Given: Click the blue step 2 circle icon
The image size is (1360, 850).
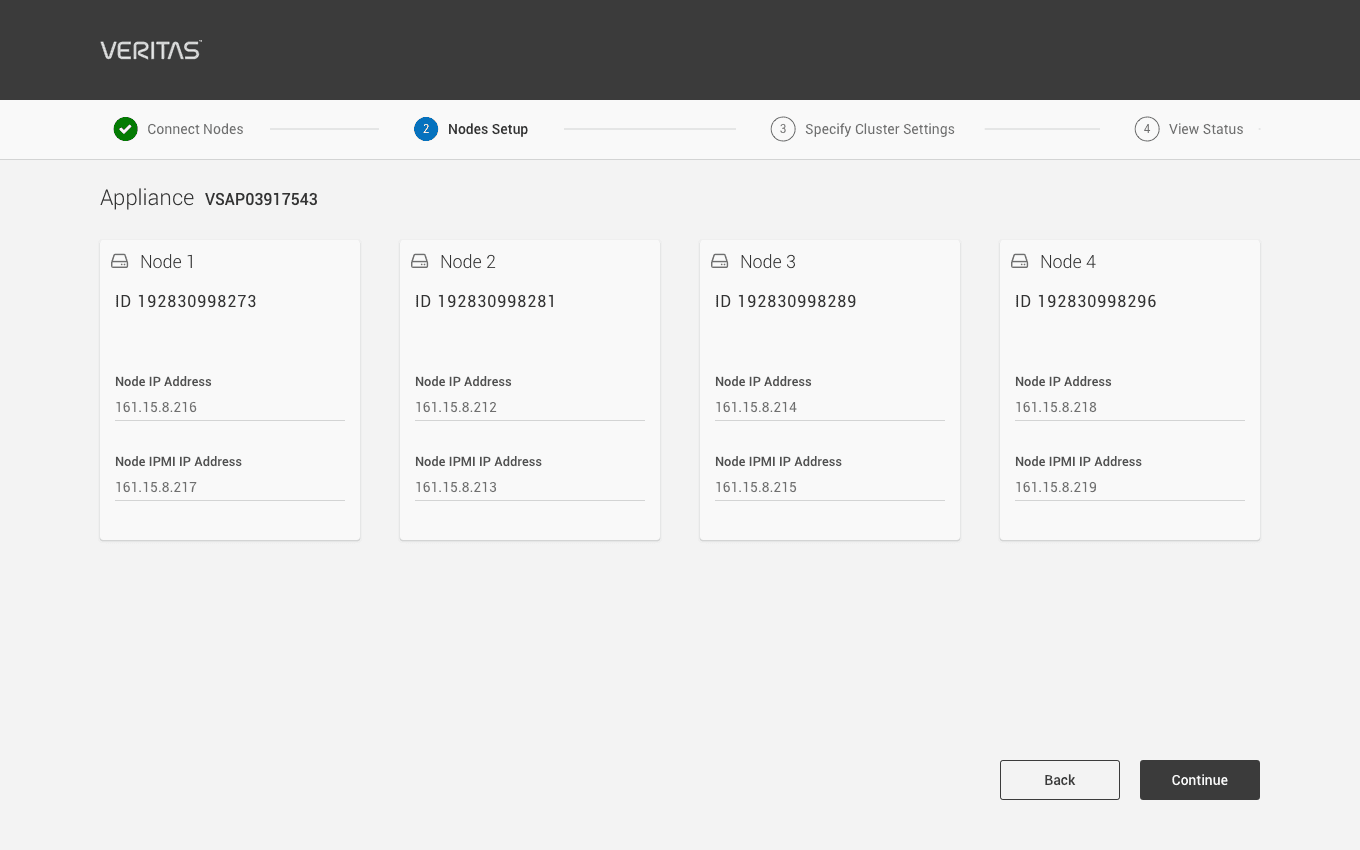Looking at the screenshot, I should pos(426,129).
